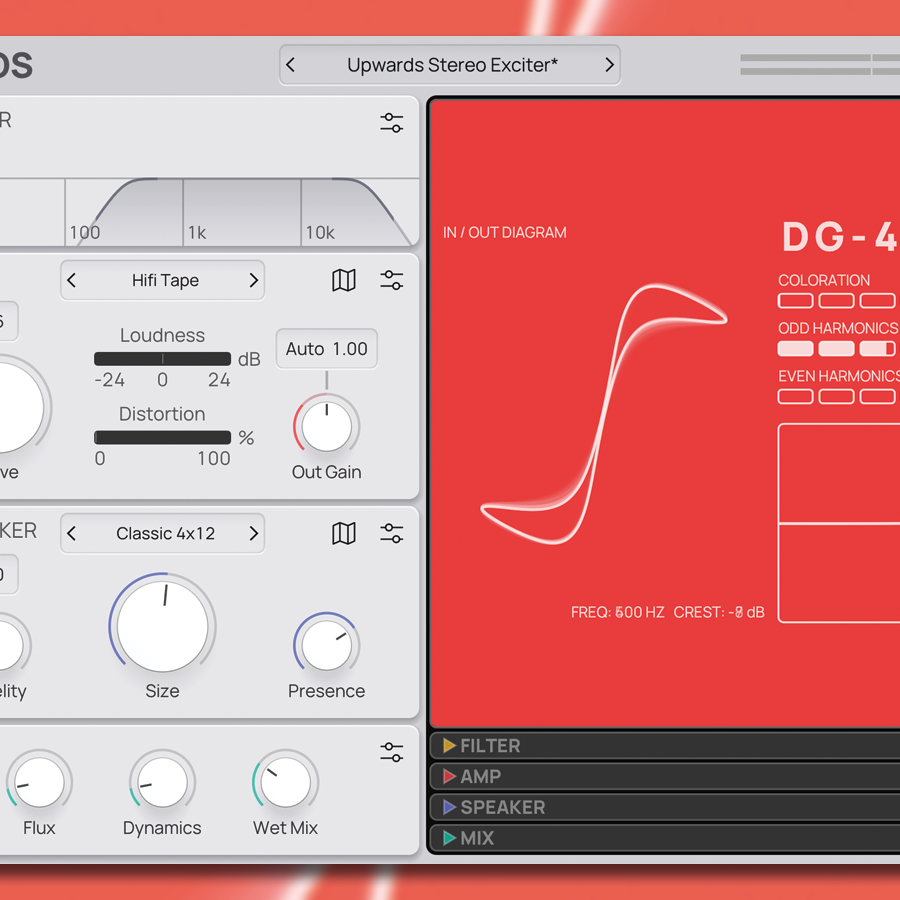The width and height of the screenshot is (900, 900).
Task: Go to previous preset before Upwards Stereo Exciter
Action: [290, 65]
